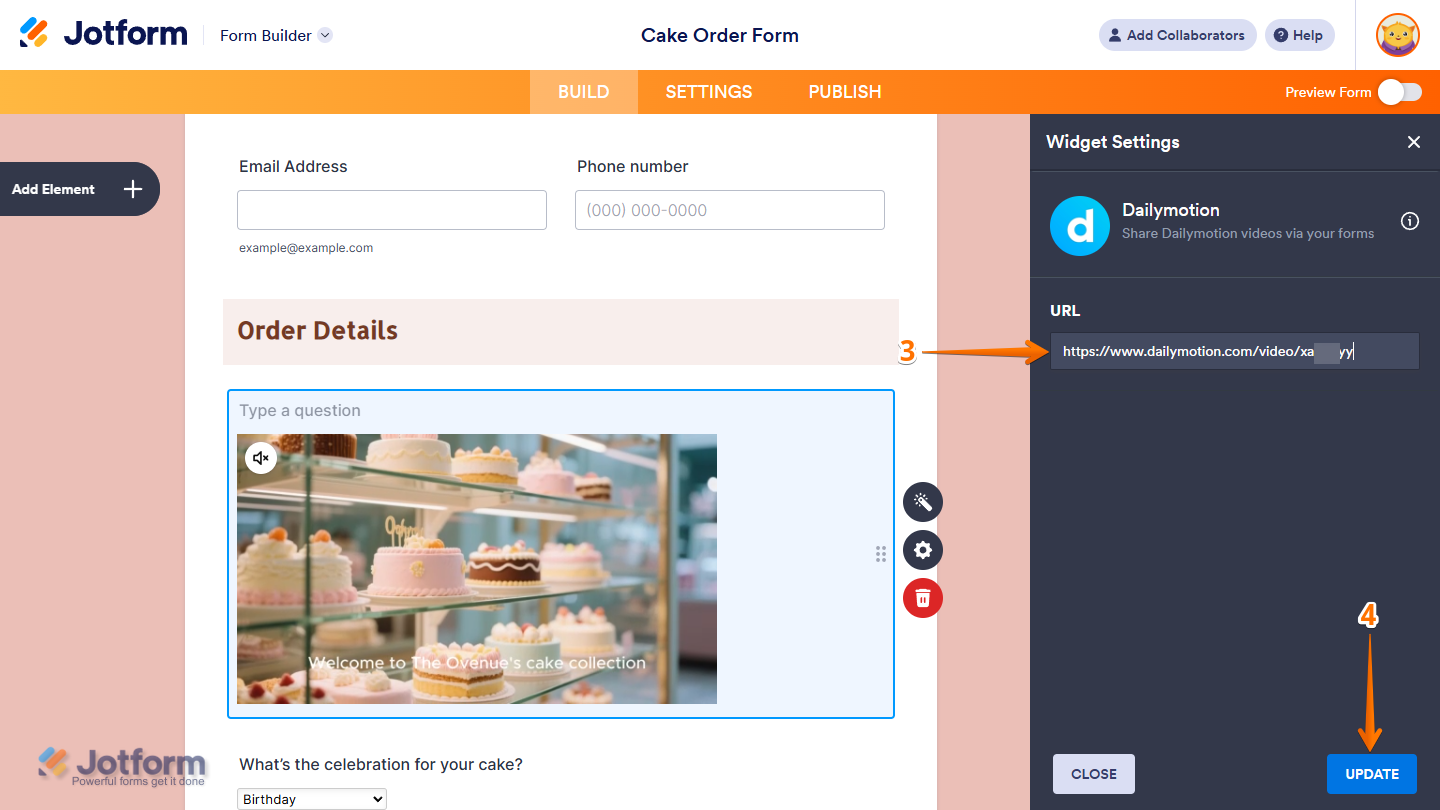Click the Dailymotion URL input field
The height and width of the screenshot is (810, 1440).
(x=1234, y=351)
